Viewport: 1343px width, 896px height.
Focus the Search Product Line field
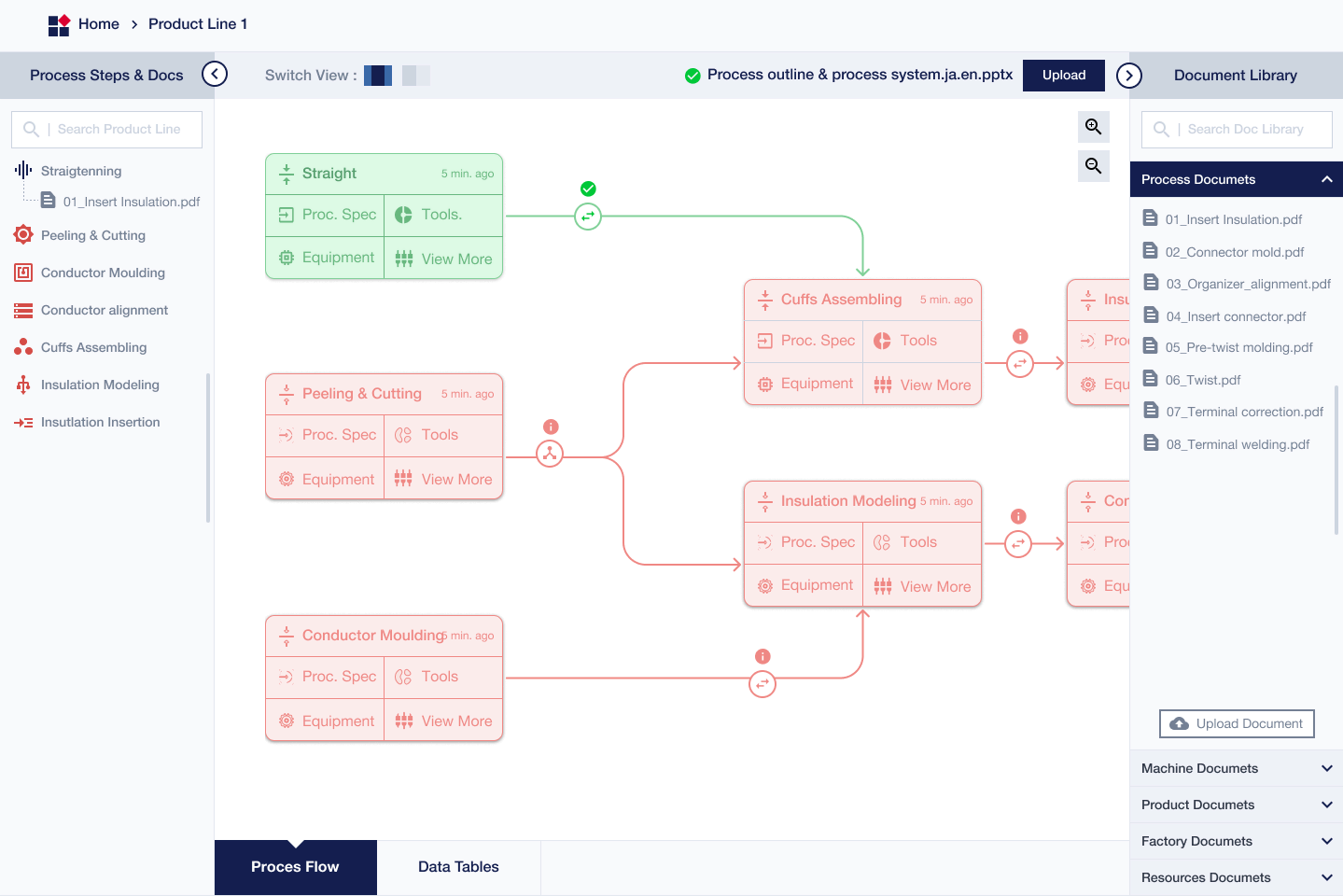coord(106,130)
